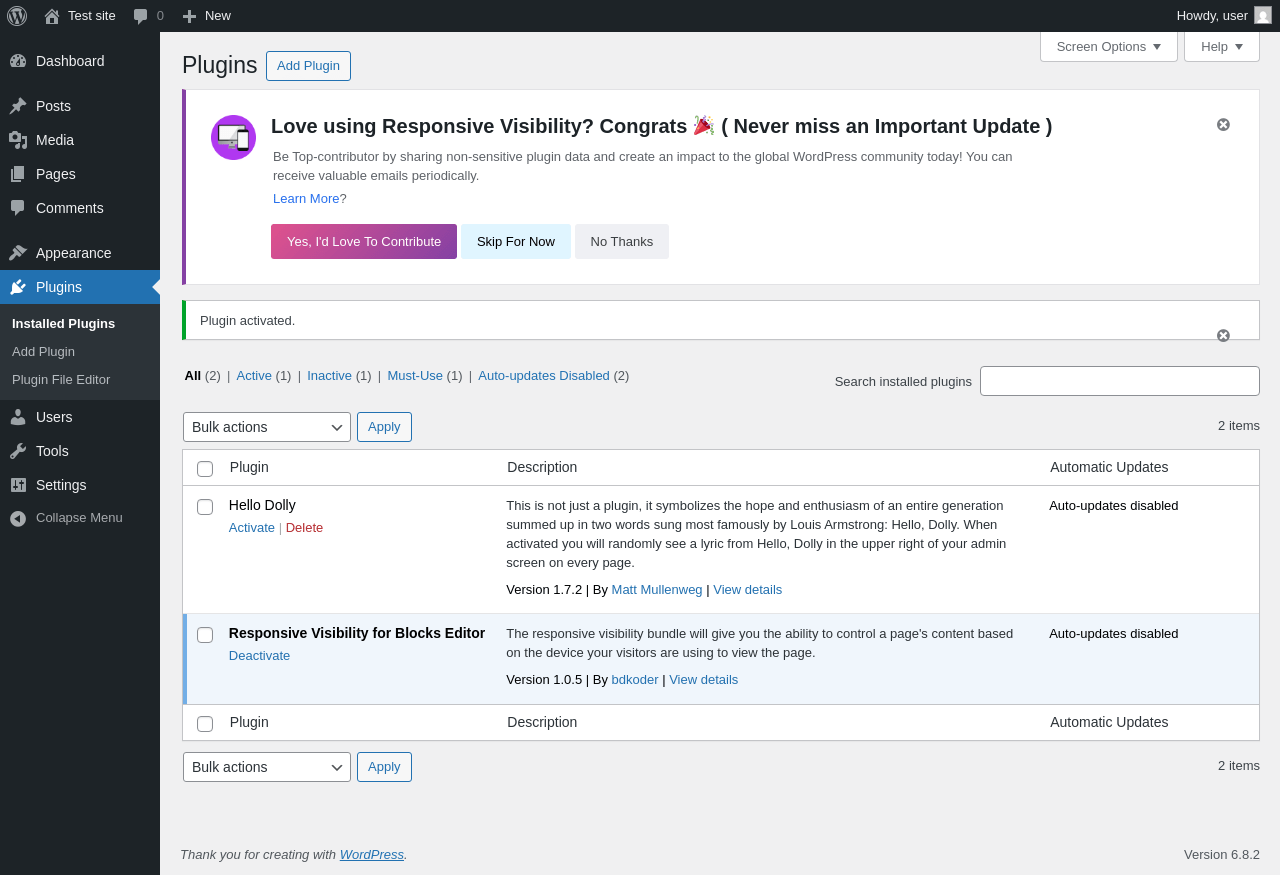Click Version 6.8.2 footer text
1280x875 pixels.
[x=1222, y=854]
